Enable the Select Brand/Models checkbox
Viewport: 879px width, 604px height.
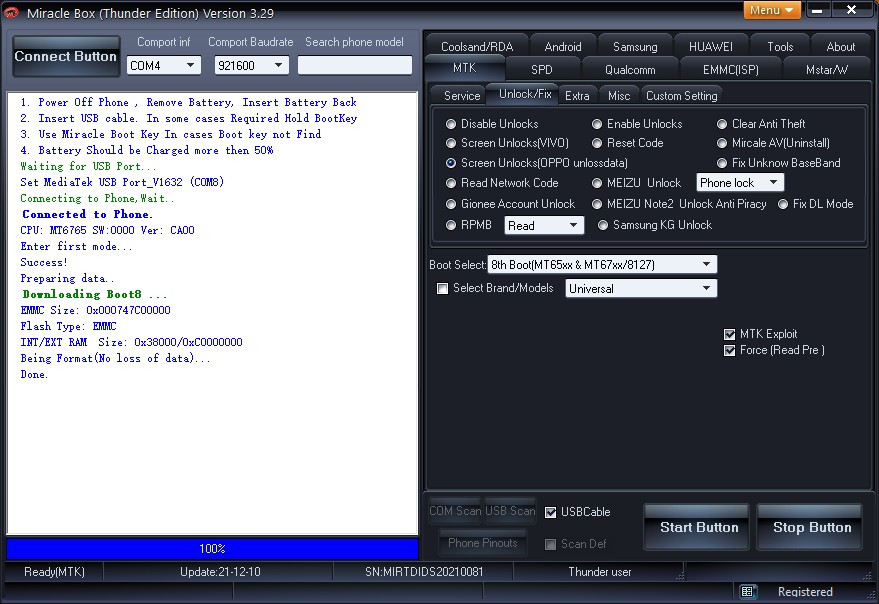pyautogui.click(x=443, y=288)
